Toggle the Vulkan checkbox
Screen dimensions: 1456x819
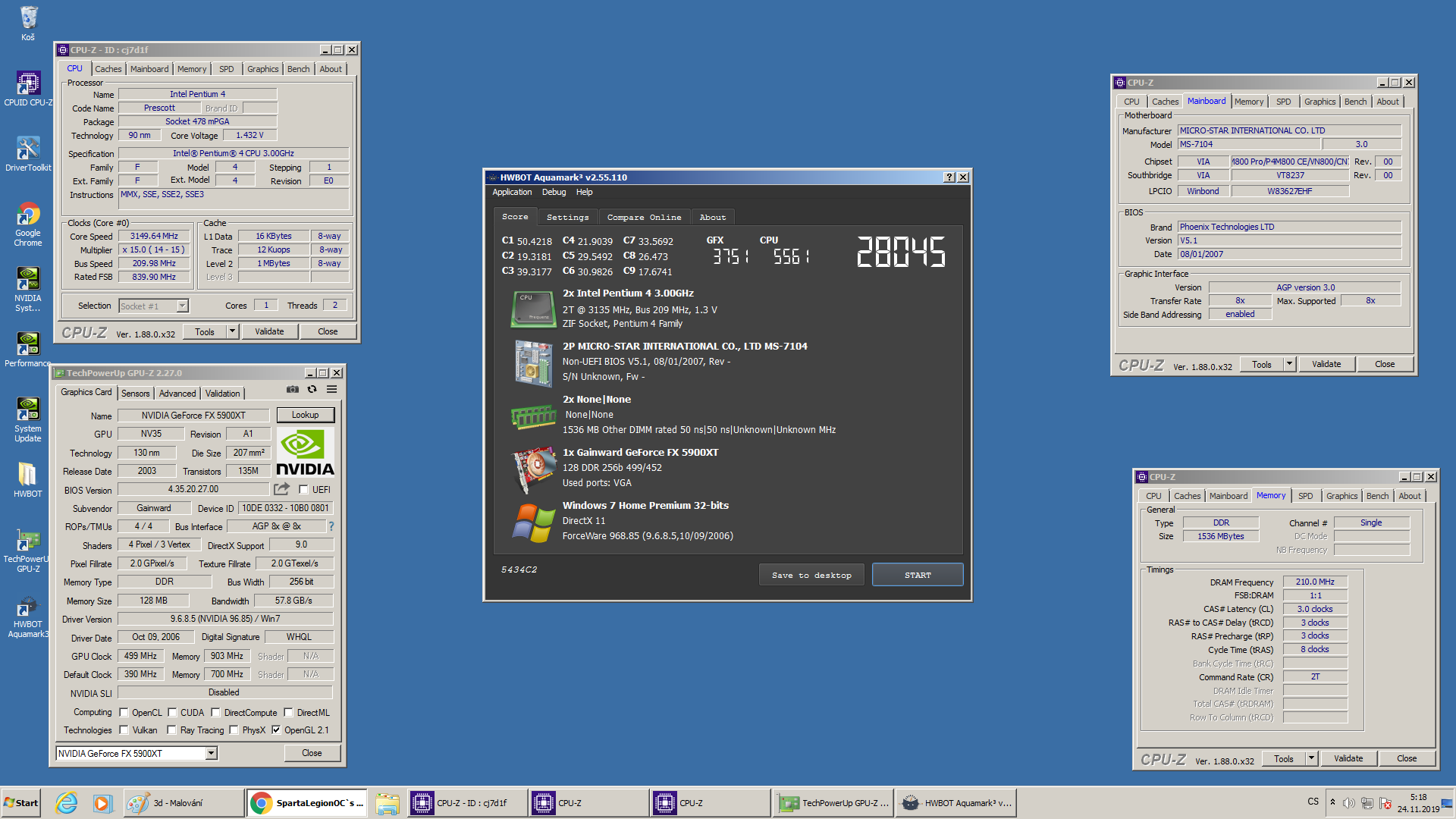tap(124, 730)
